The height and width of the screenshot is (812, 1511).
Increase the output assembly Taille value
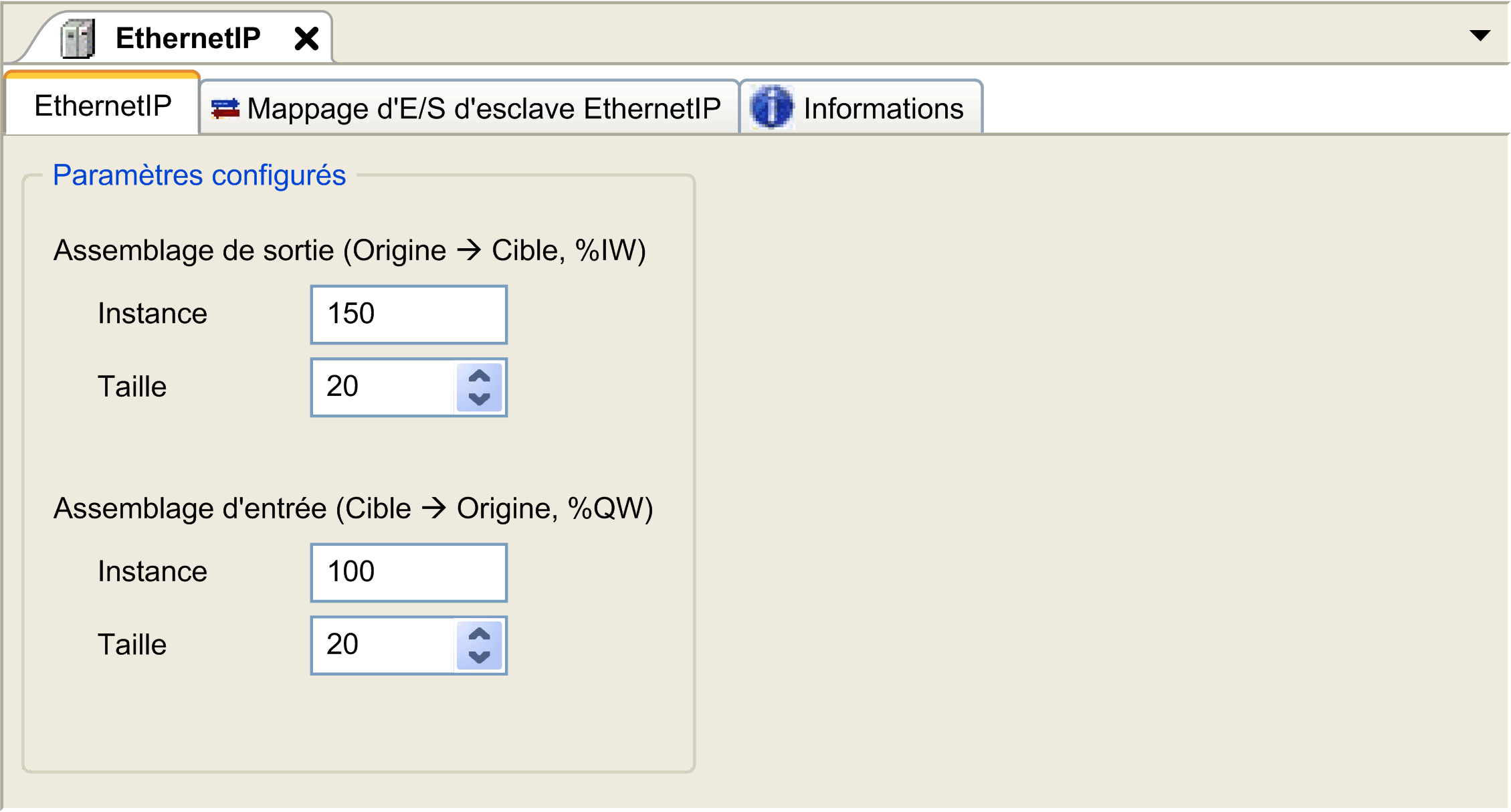[x=479, y=376]
